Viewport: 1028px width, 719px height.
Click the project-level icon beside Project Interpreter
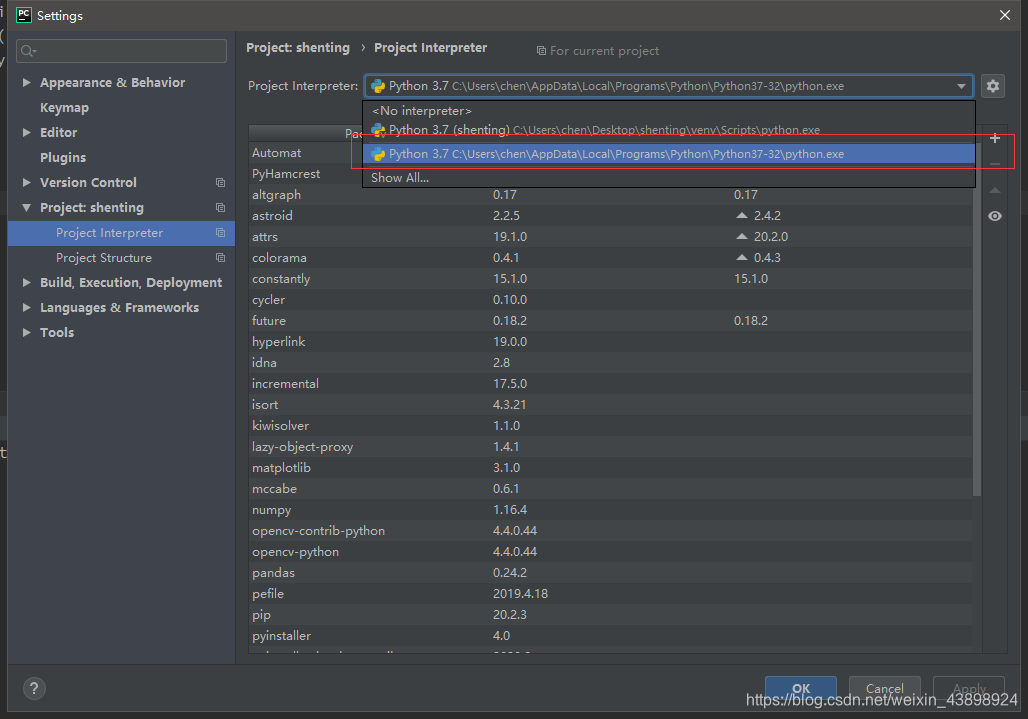[220, 233]
